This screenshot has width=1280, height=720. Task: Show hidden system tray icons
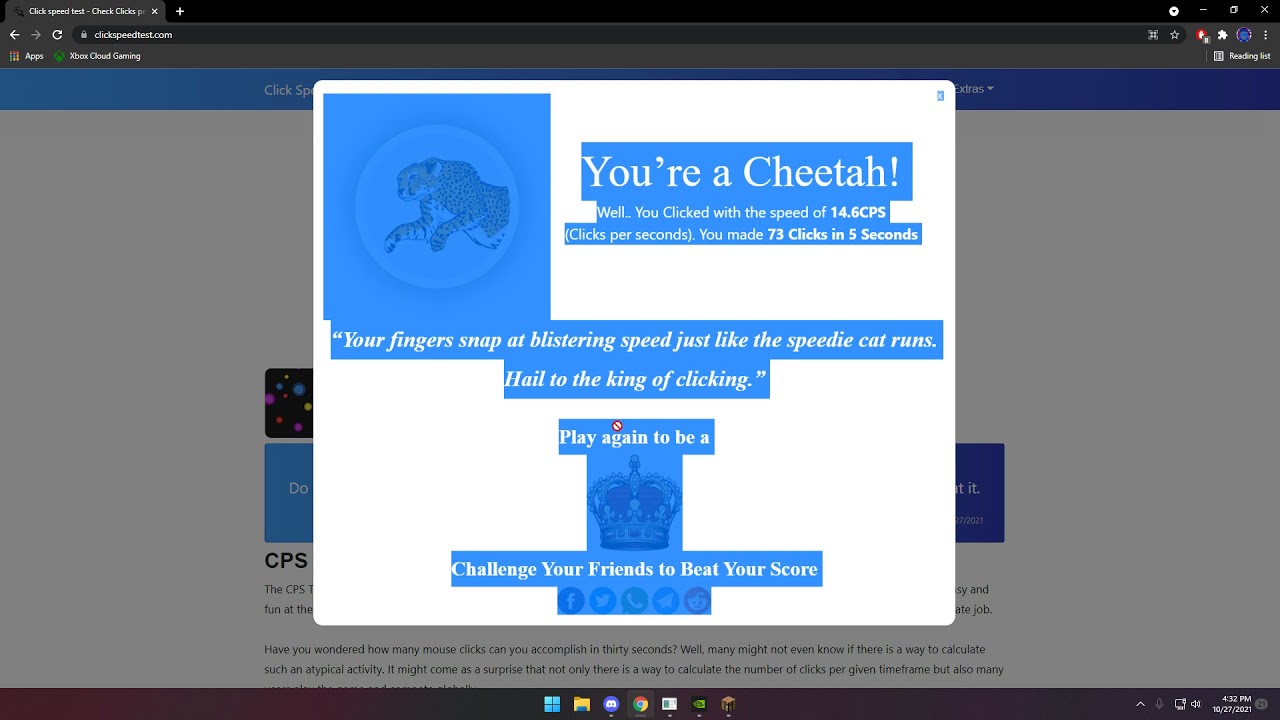[x=1140, y=704]
